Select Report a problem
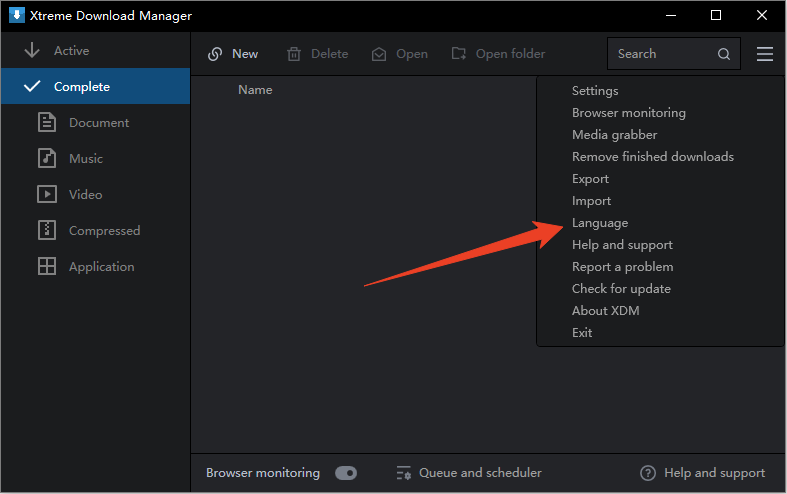 [622, 267]
